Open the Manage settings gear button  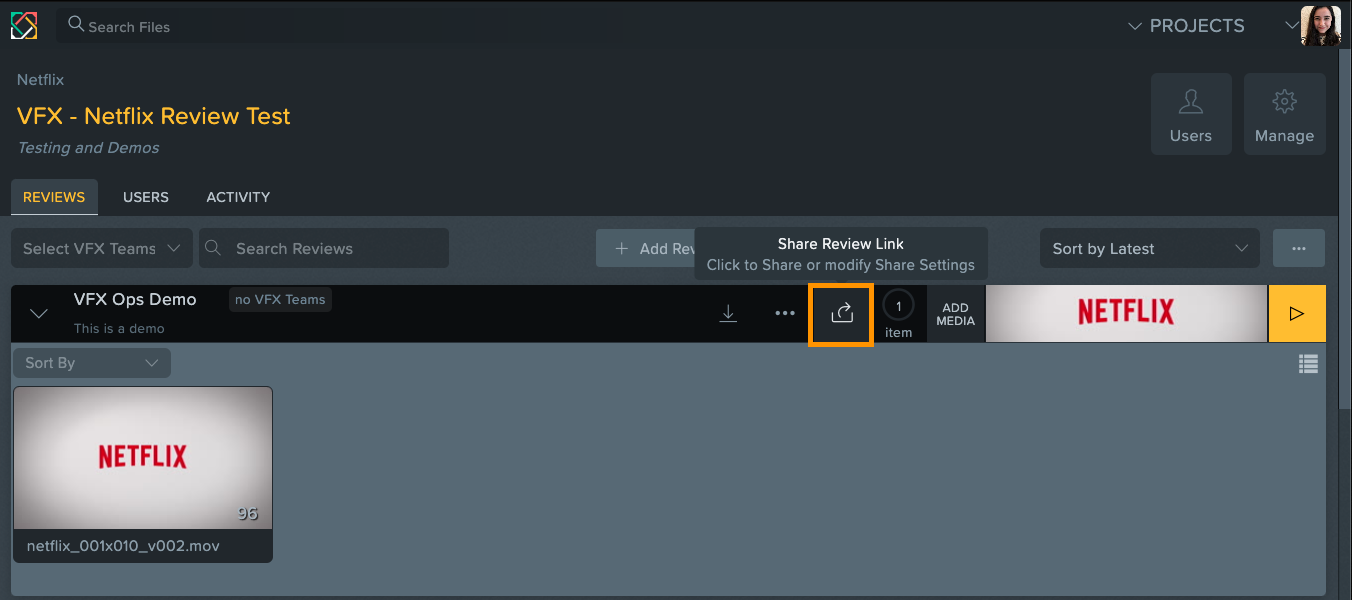tap(1284, 114)
